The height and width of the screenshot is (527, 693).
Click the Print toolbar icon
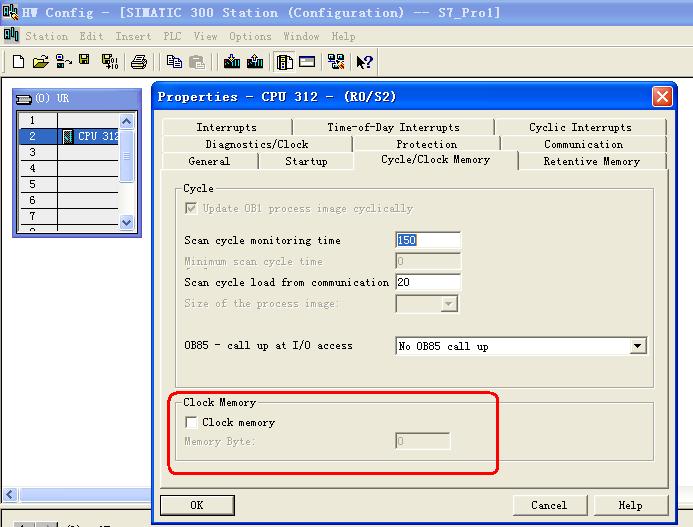(x=139, y=62)
